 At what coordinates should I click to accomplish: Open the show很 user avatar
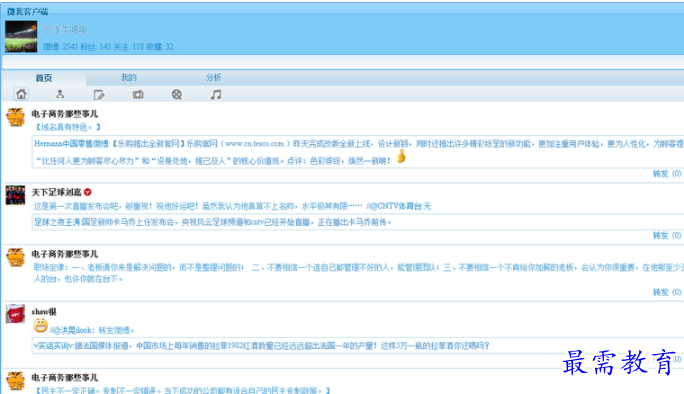[x=15, y=314]
